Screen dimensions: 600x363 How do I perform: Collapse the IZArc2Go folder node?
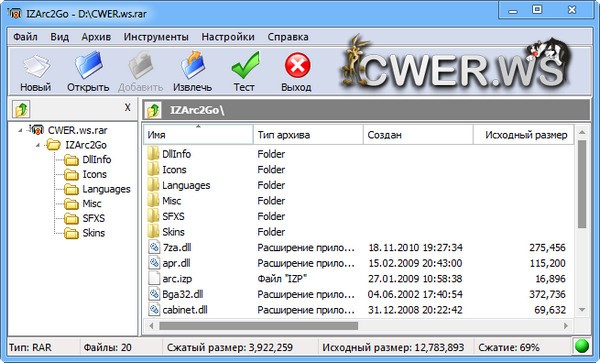pos(38,145)
